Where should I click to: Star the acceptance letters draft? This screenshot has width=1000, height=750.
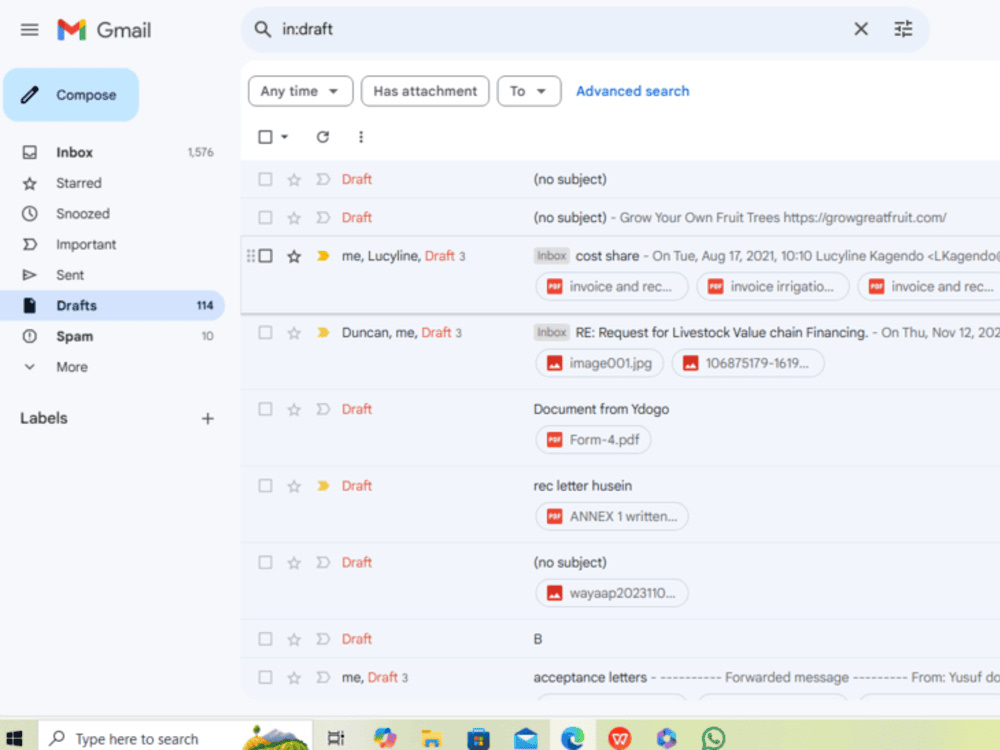[293, 677]
